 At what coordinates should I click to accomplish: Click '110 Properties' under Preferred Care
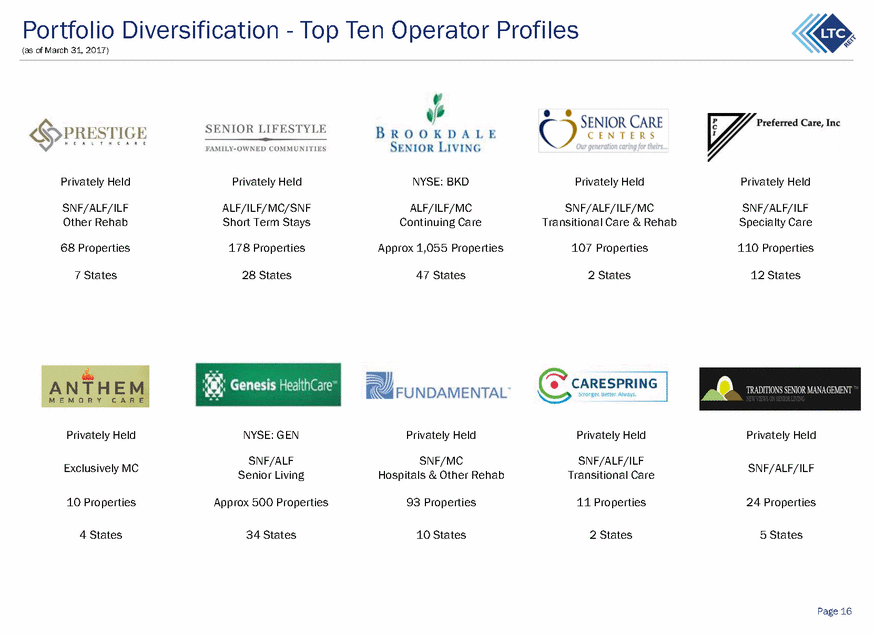pyautogui.click(x=776, y=248)
